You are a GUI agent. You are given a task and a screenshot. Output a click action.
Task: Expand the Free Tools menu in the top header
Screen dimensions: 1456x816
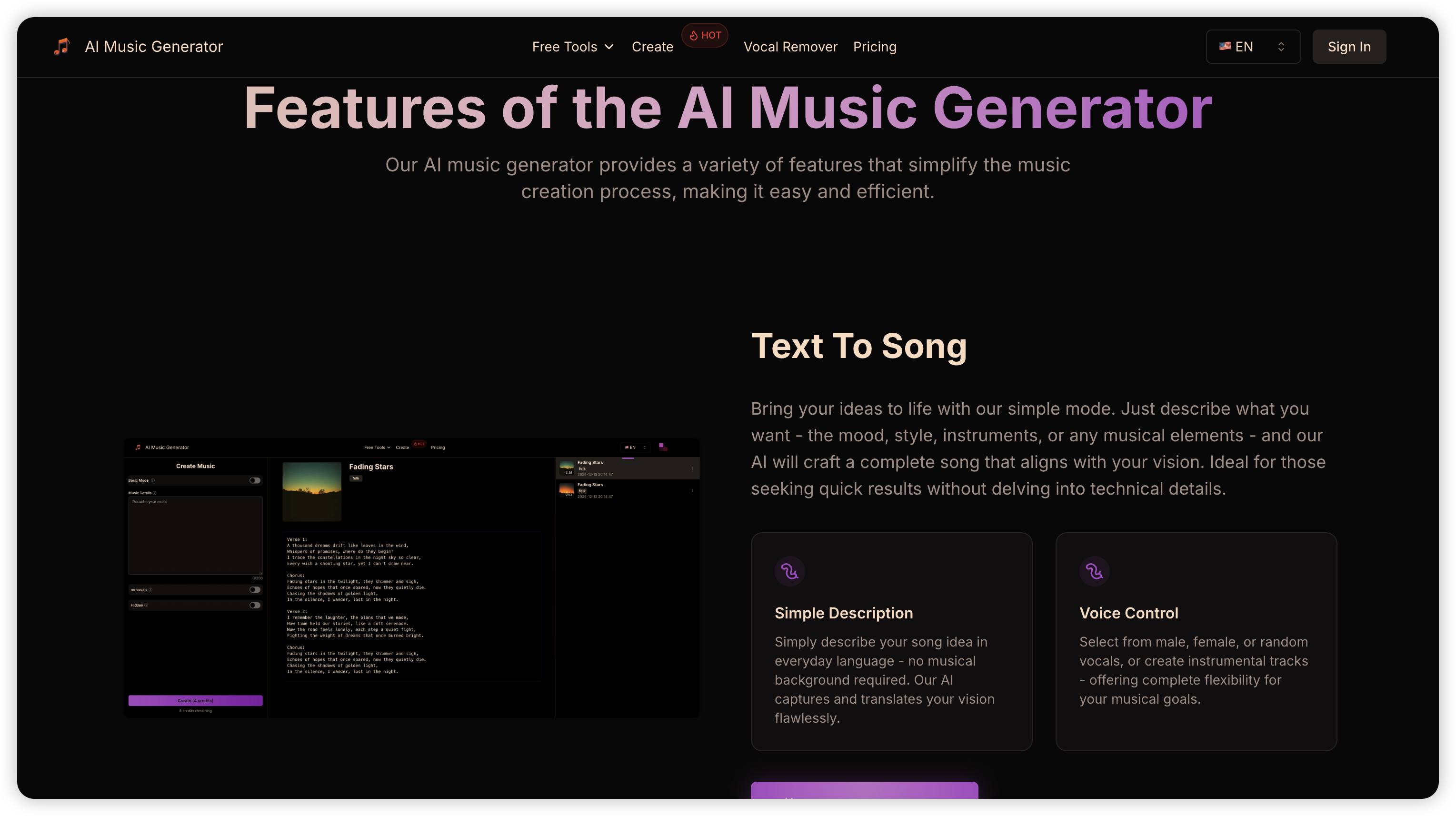click(572, 47)
